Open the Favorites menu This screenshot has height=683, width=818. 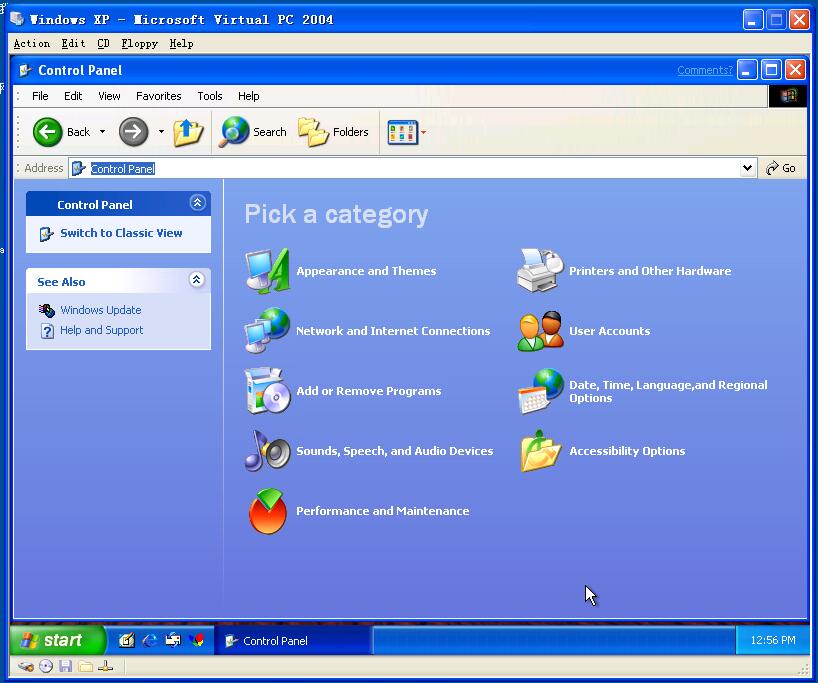click(159, 96)
